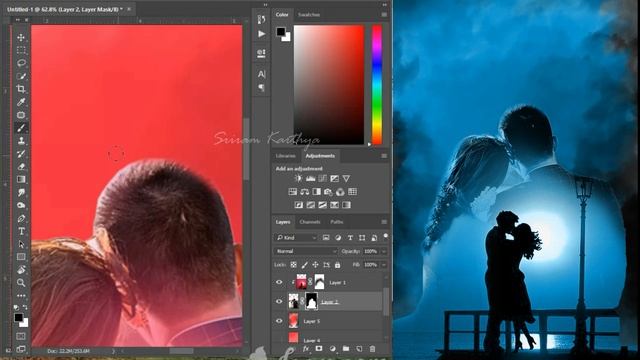Delete layer using trash icon
The width and height of the screenshot is (640, 360).
372,349
